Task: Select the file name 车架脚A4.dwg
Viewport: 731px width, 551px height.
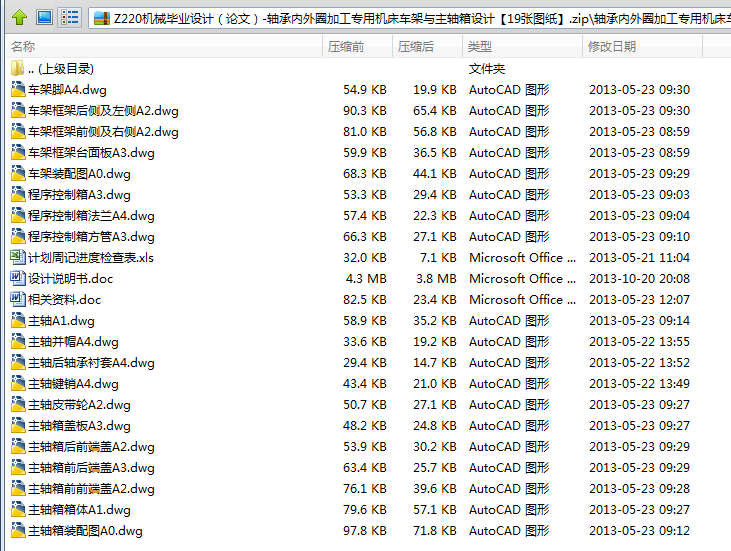Action: point(67,90)
